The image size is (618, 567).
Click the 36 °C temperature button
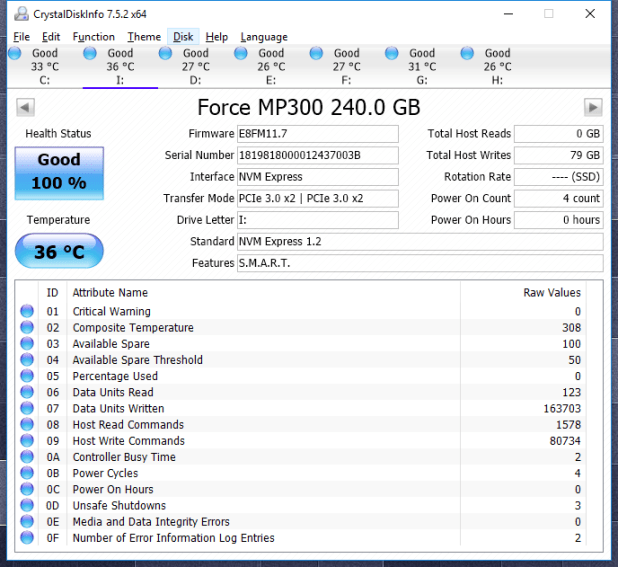coord(59,251)
